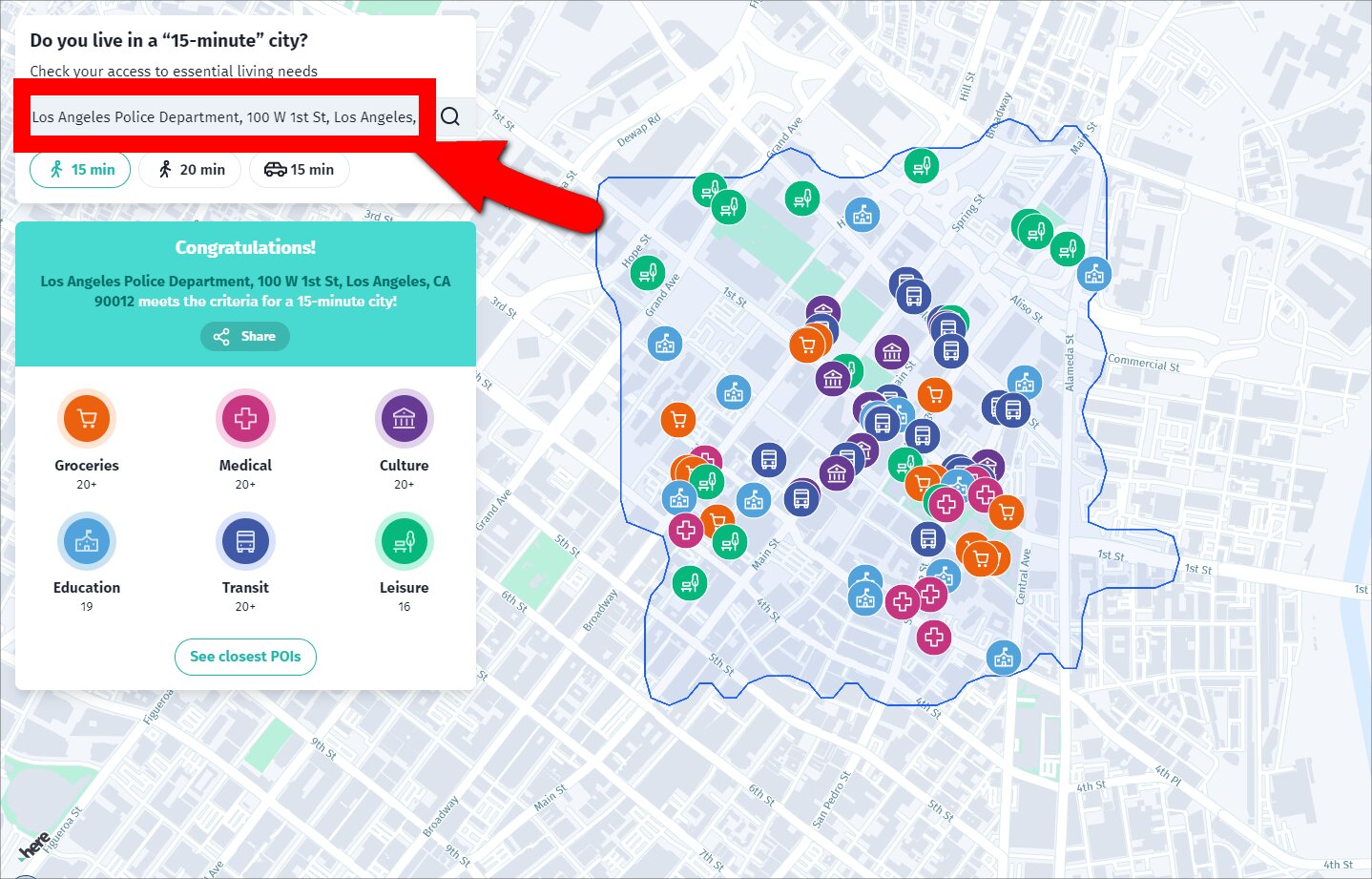Click the "Commercial St" map label
The image size is (1372, 879).
1143,363
